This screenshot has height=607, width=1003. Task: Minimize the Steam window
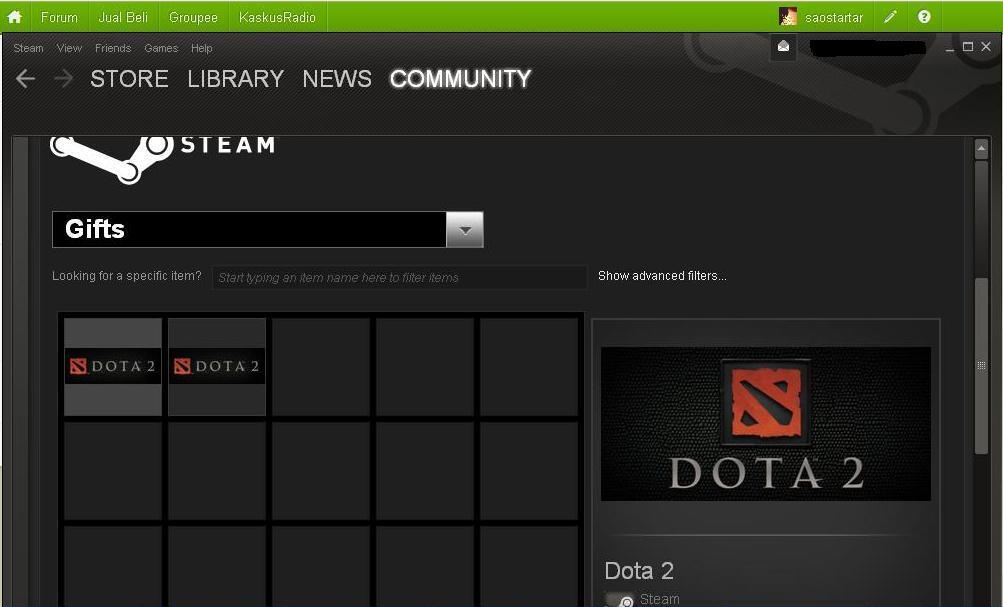coord(950,48)
